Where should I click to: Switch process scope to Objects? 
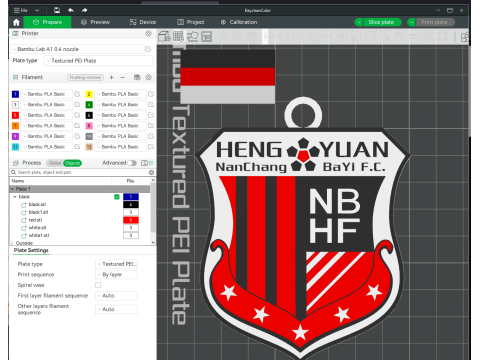[72, 163]
